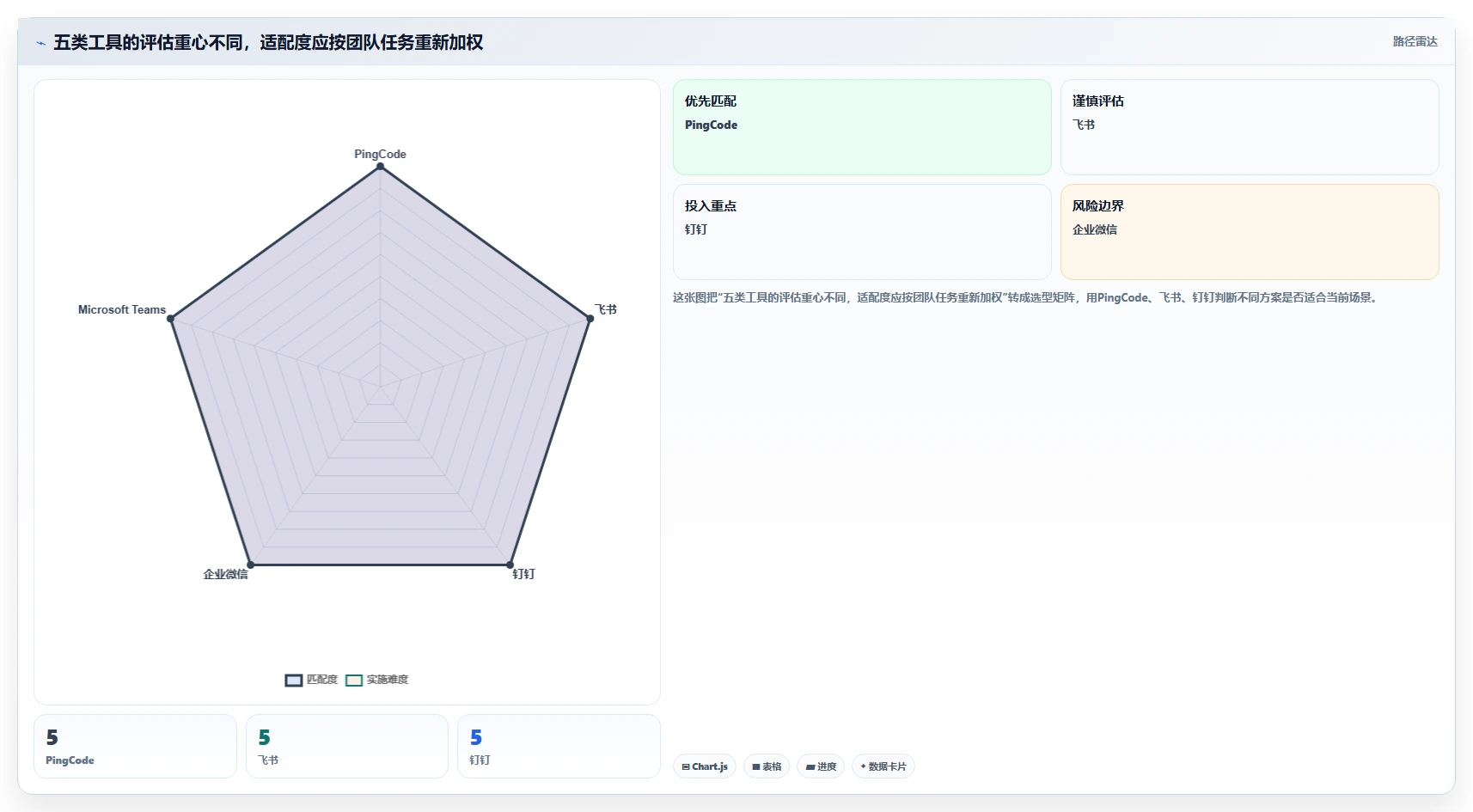Click the 路径雷达 label in the header
The image size is (1473, 812).
tap(1415, 41)
